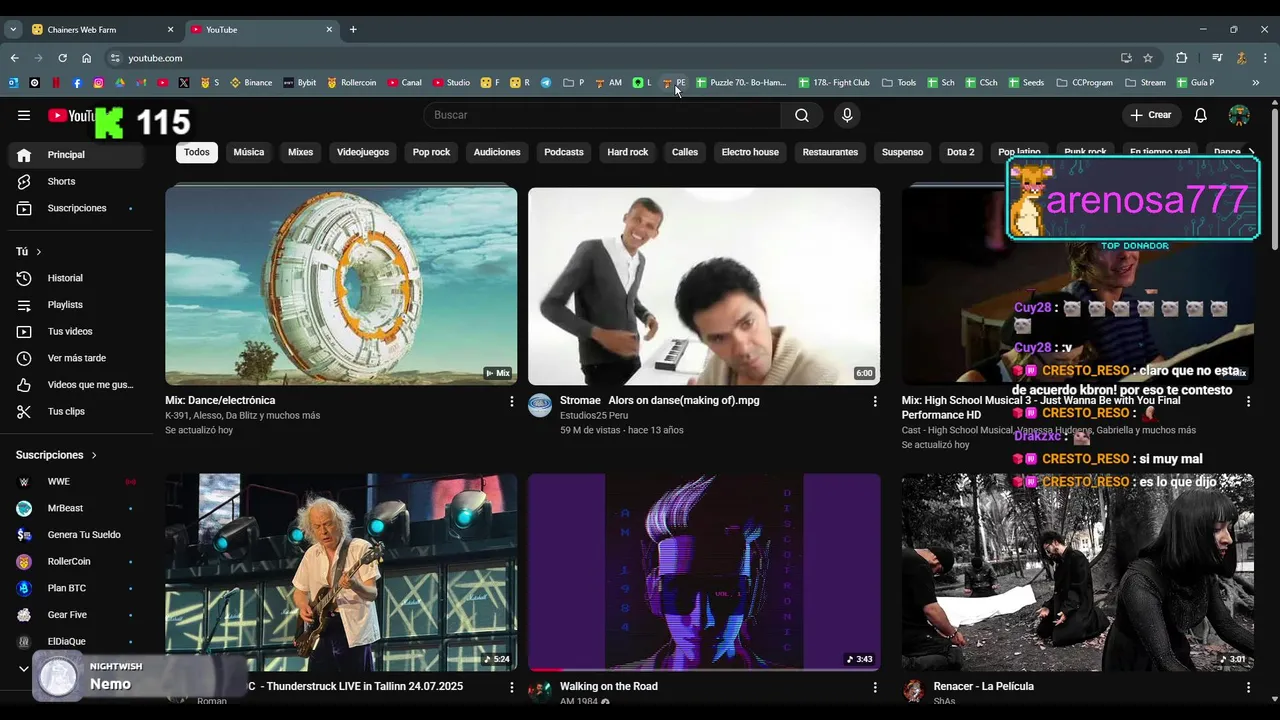Open Chrome home page button
This screenshot has height=720, width=1280.
pos(87,58)
